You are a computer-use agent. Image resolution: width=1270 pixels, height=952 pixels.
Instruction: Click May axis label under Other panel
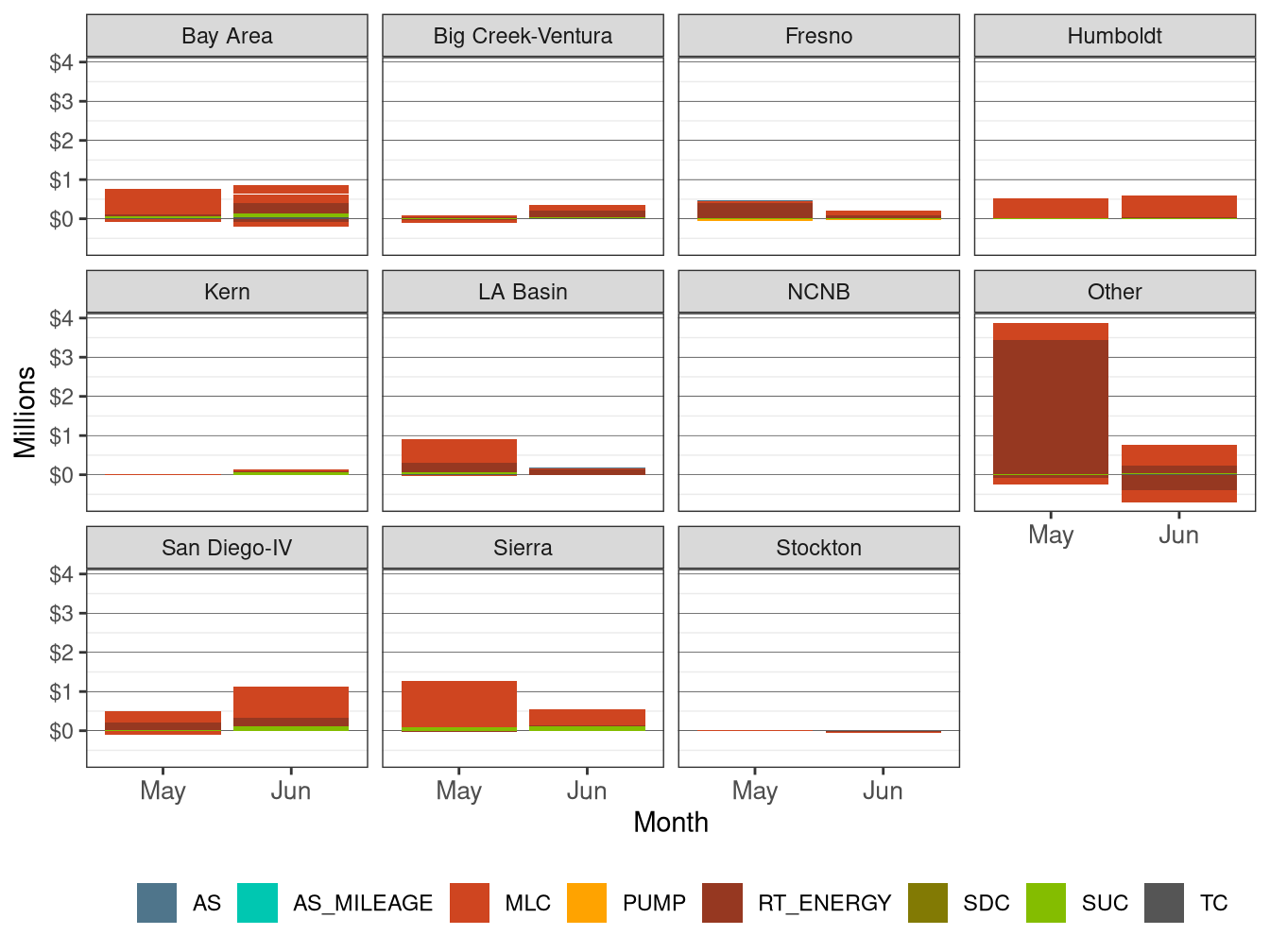coord(1051,535)
